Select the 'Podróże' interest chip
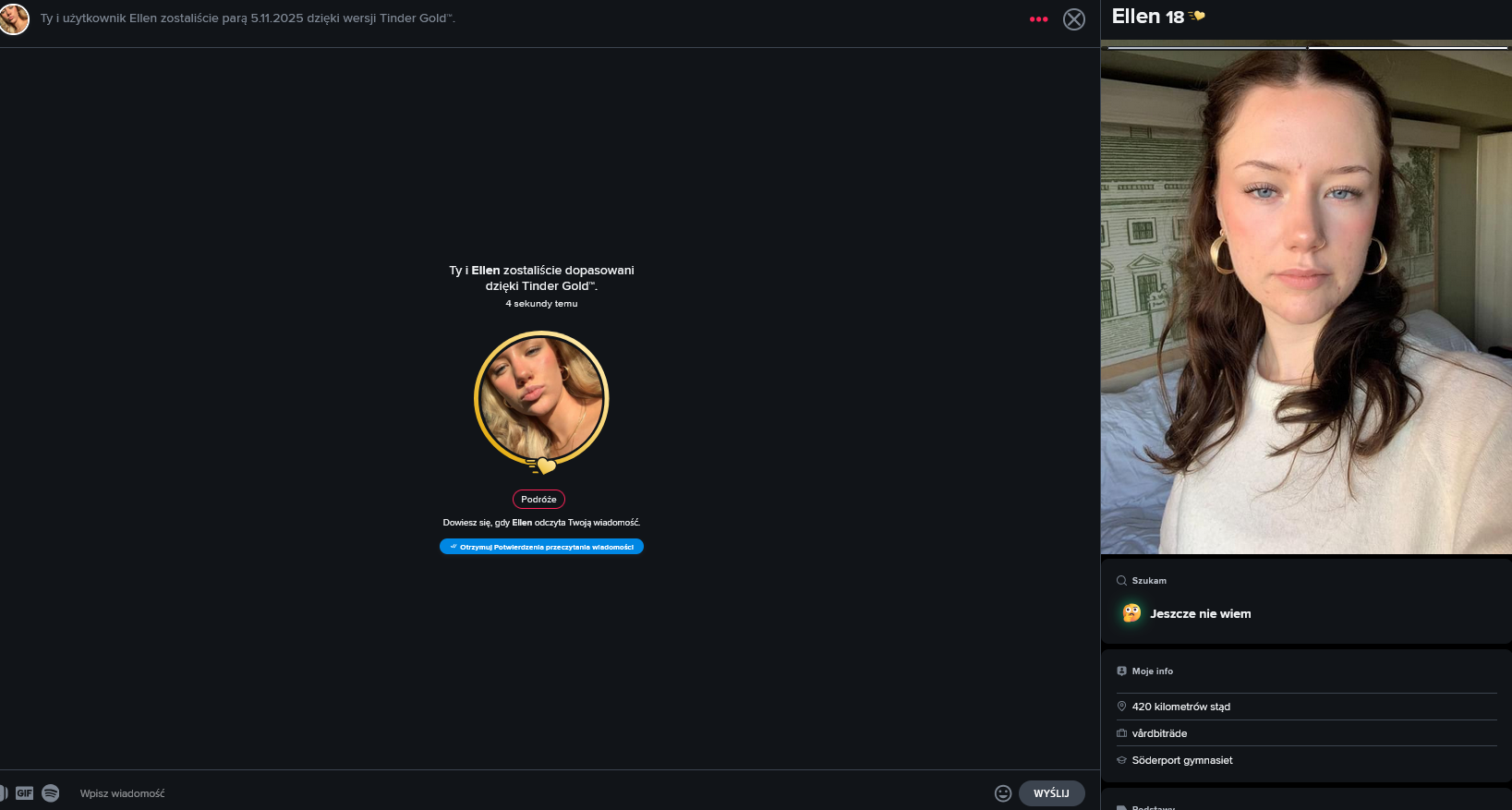Screen dimensions: 1512x810 (x=538, y=500)
